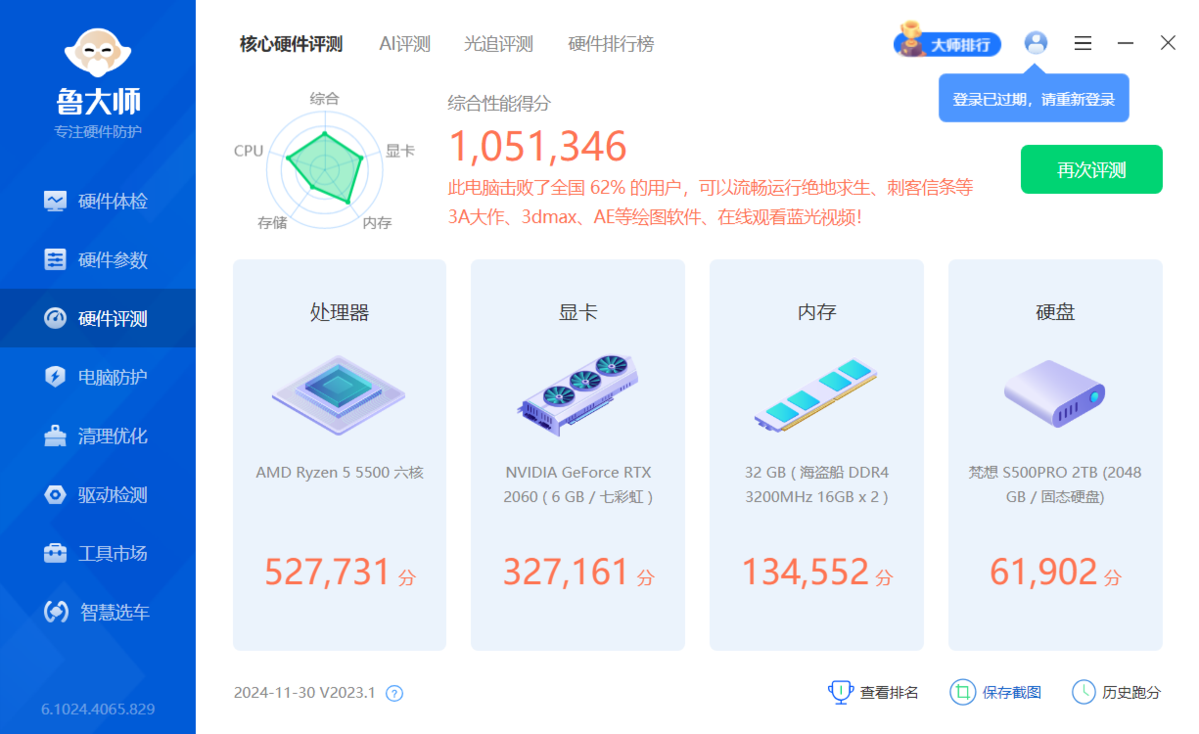This screenshot has height=734, width=1199.
Task: Minimize the 鲁大师 window
Action: coord(1125,43)
